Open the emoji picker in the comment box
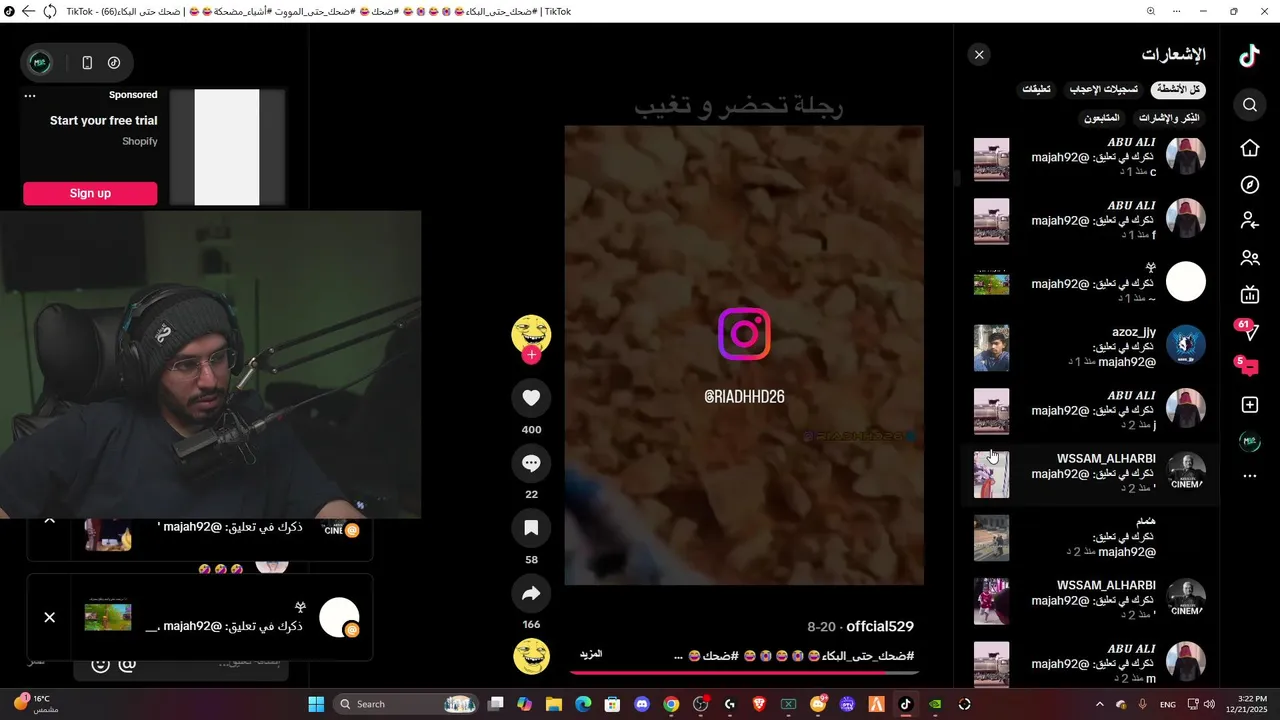1280x720 pixels. tap(100, 664)
